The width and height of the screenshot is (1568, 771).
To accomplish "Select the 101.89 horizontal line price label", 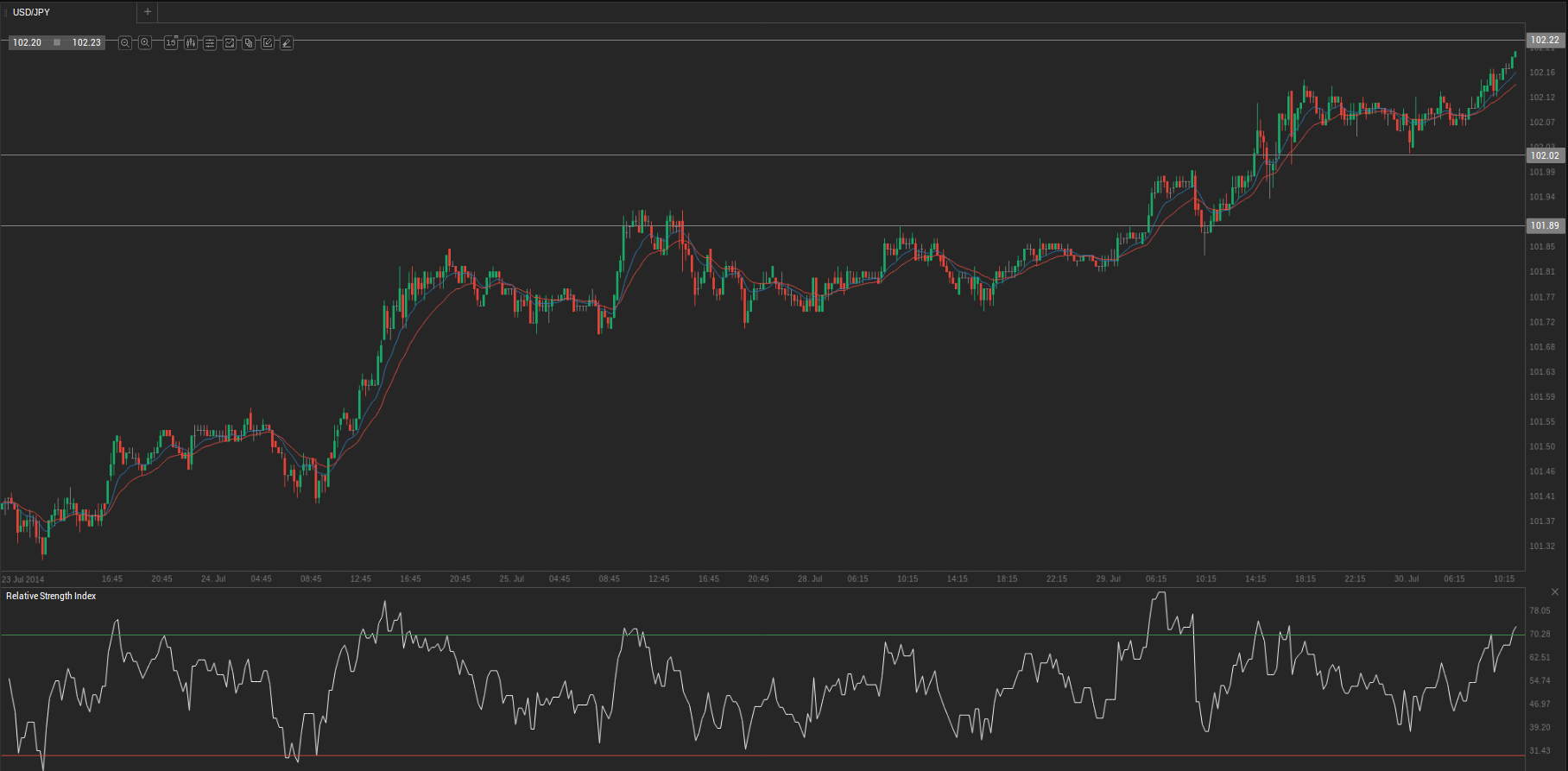I will (x=1544, y=225).
